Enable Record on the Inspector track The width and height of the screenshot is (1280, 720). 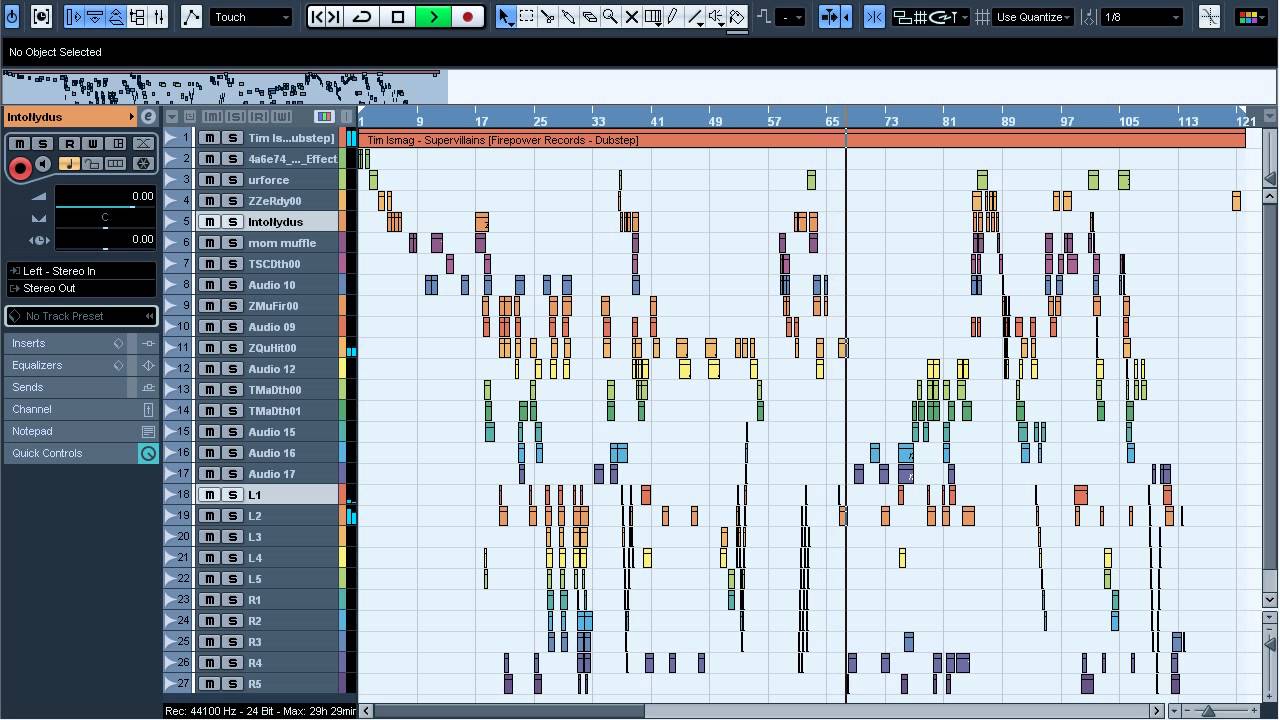(x=19, y=167)
